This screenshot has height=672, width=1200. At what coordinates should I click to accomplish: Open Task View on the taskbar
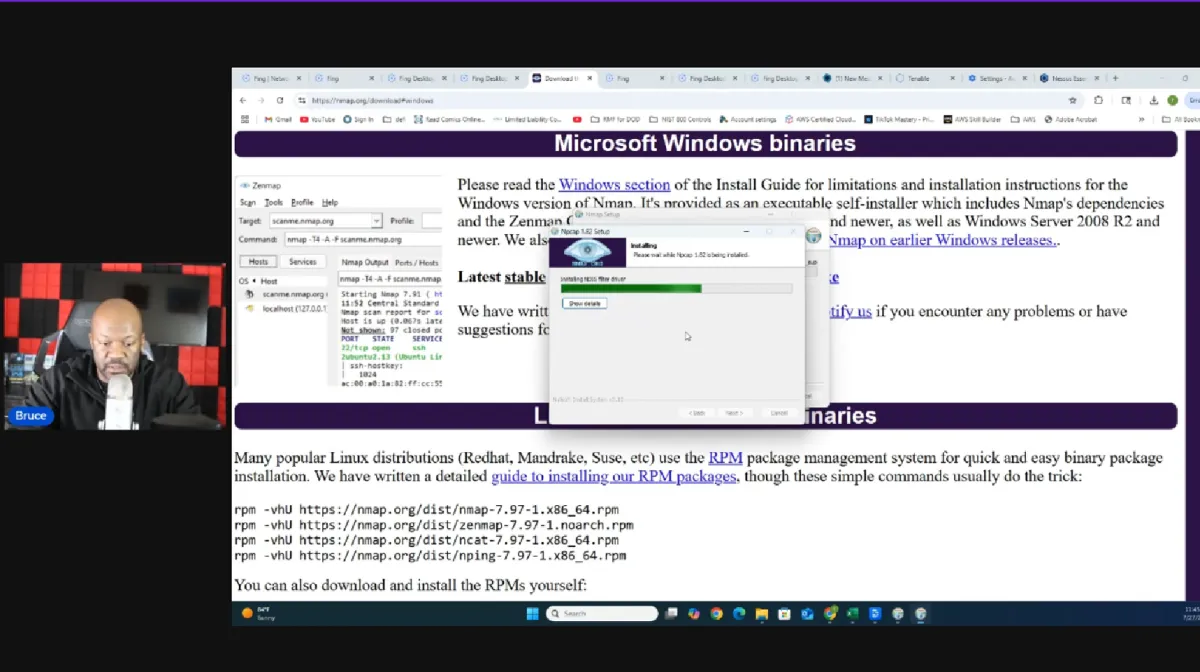coord(671,614)
